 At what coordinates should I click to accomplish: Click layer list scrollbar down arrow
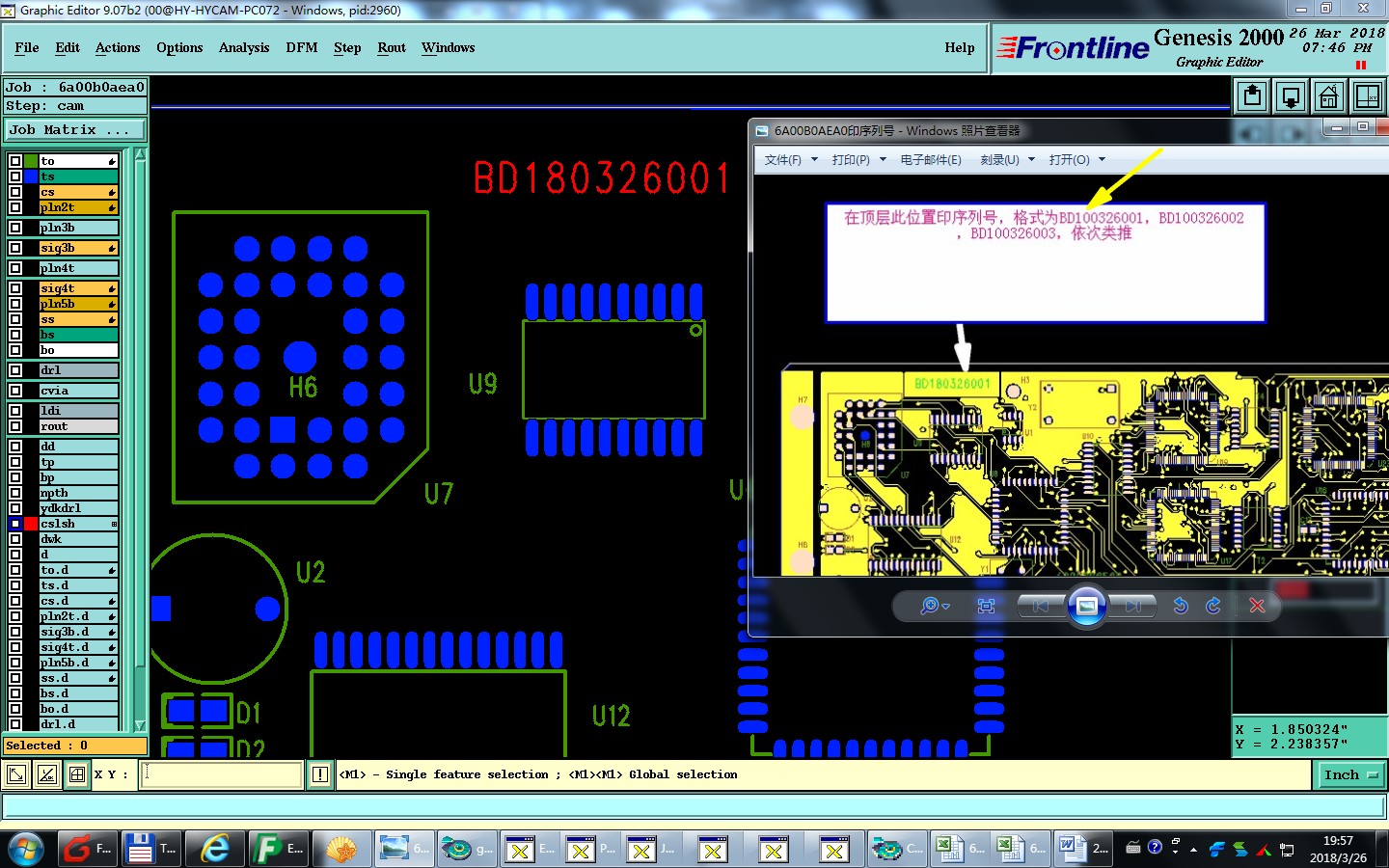[x=140, y=725]
